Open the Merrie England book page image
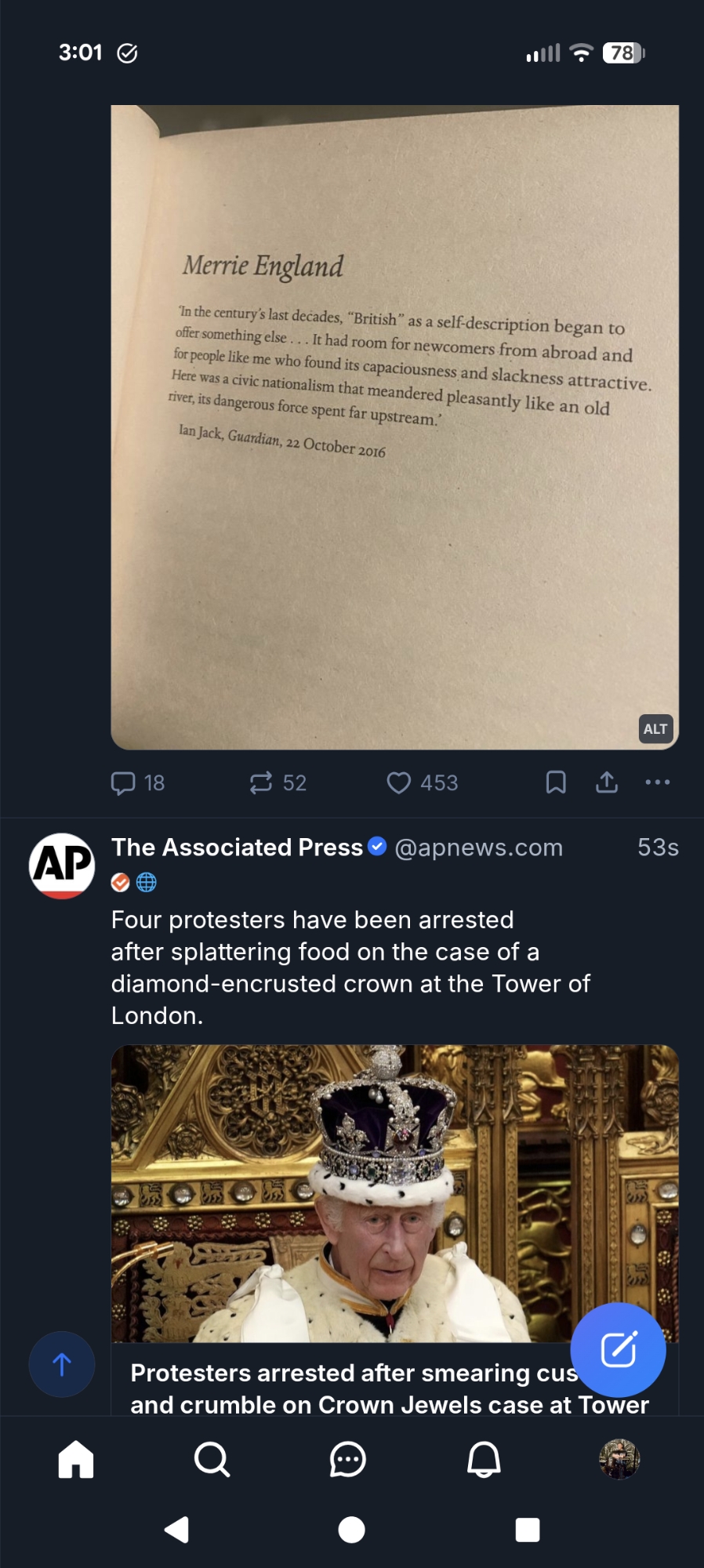Image resolution: width=704 pixels, height=1568 pixels. pyautogui.click(x=394, y=427)
